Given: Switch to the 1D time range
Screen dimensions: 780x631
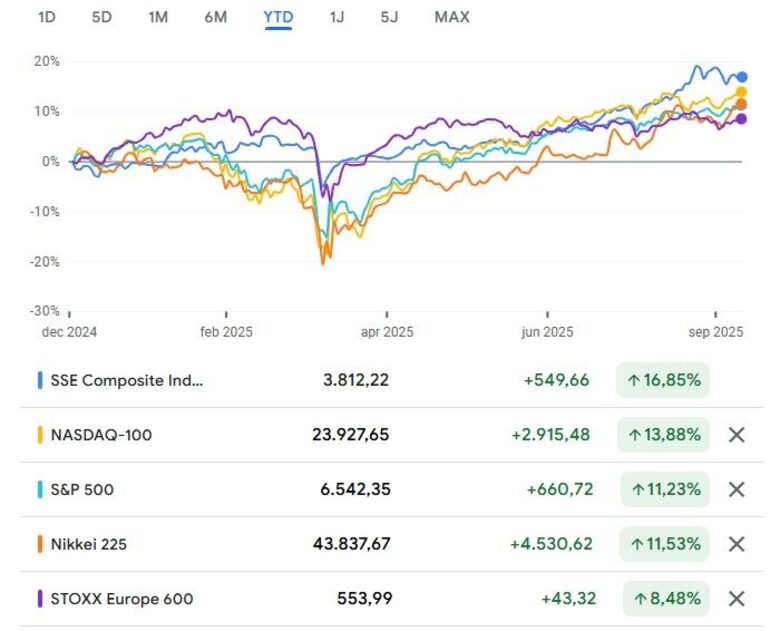Looking at the screenshot, I should 46,17.
